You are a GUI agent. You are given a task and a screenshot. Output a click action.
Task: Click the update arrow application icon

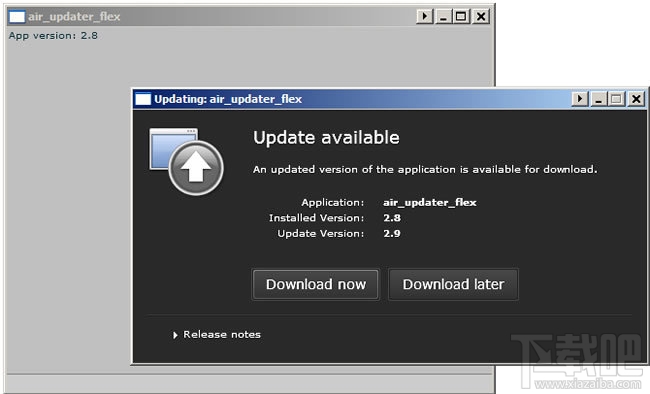[x=187, y=161]
